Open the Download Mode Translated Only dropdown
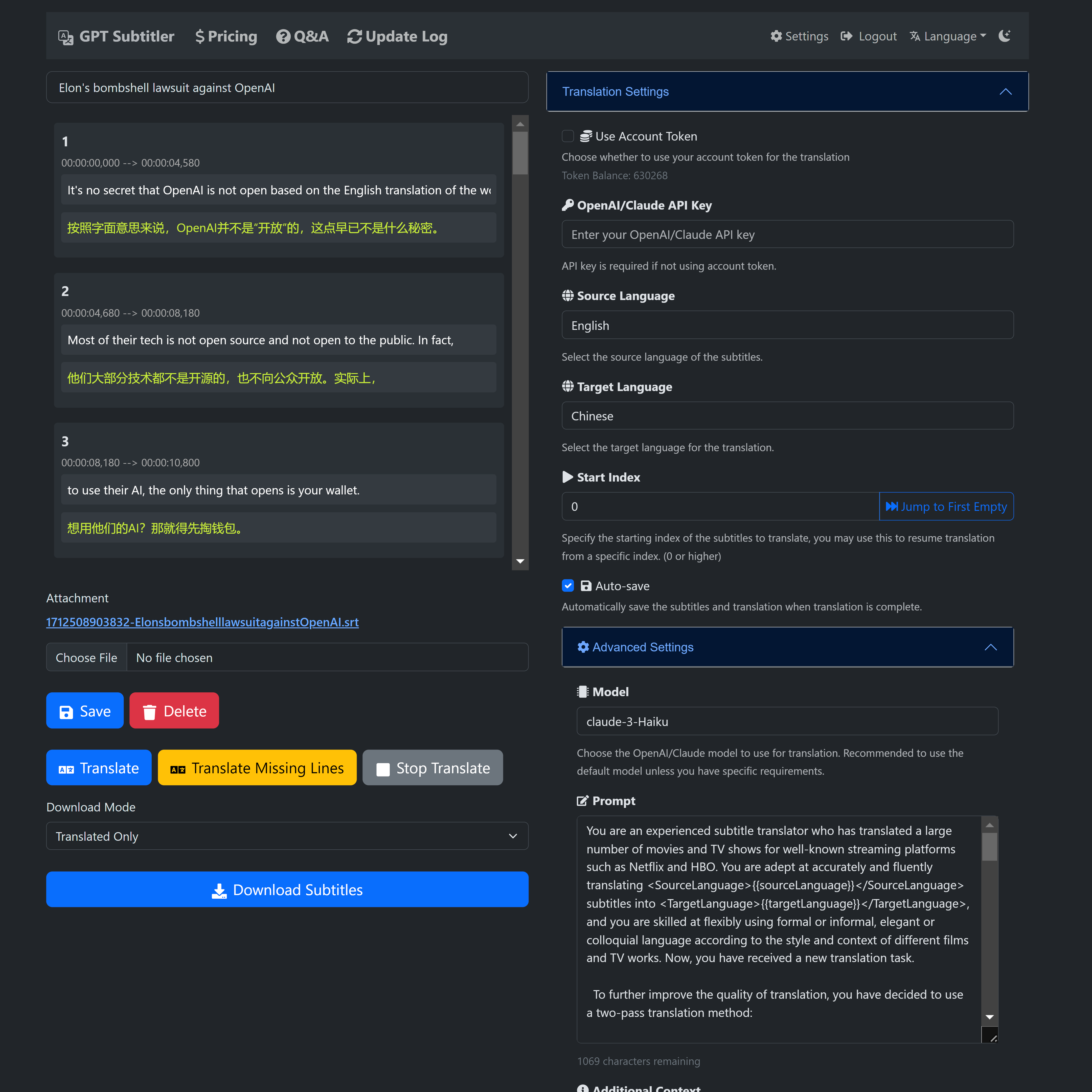The width and height of the screenshot is (1092, 1092). 287,836
